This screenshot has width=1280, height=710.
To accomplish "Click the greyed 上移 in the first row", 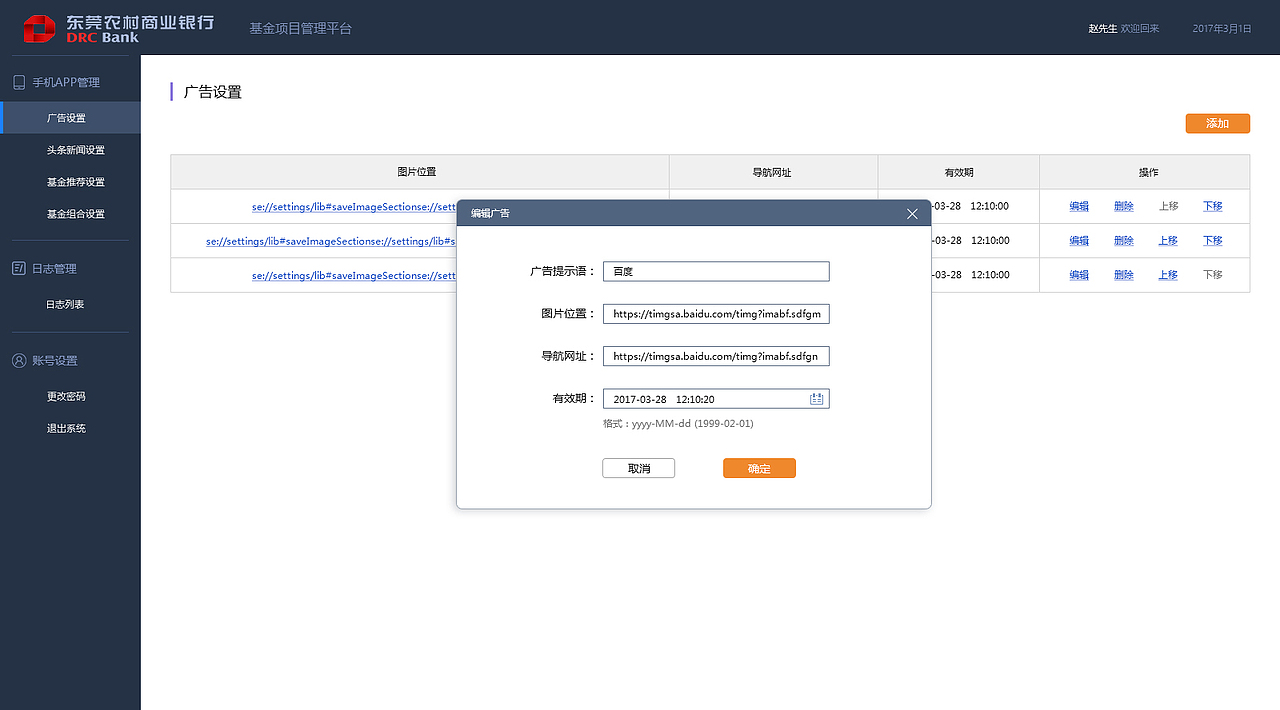I will [x=1168, y=206].
